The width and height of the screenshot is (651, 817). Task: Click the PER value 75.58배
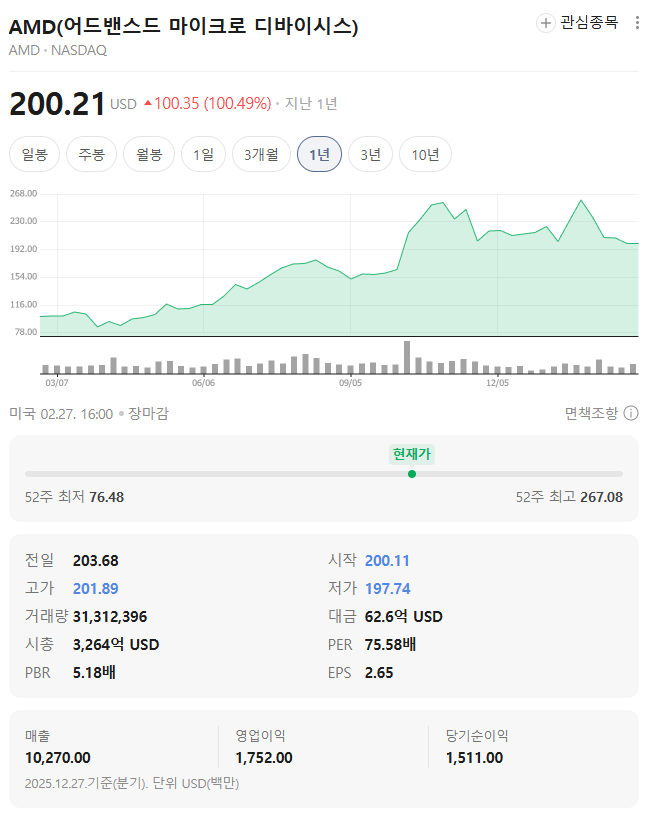coord(390,645)
